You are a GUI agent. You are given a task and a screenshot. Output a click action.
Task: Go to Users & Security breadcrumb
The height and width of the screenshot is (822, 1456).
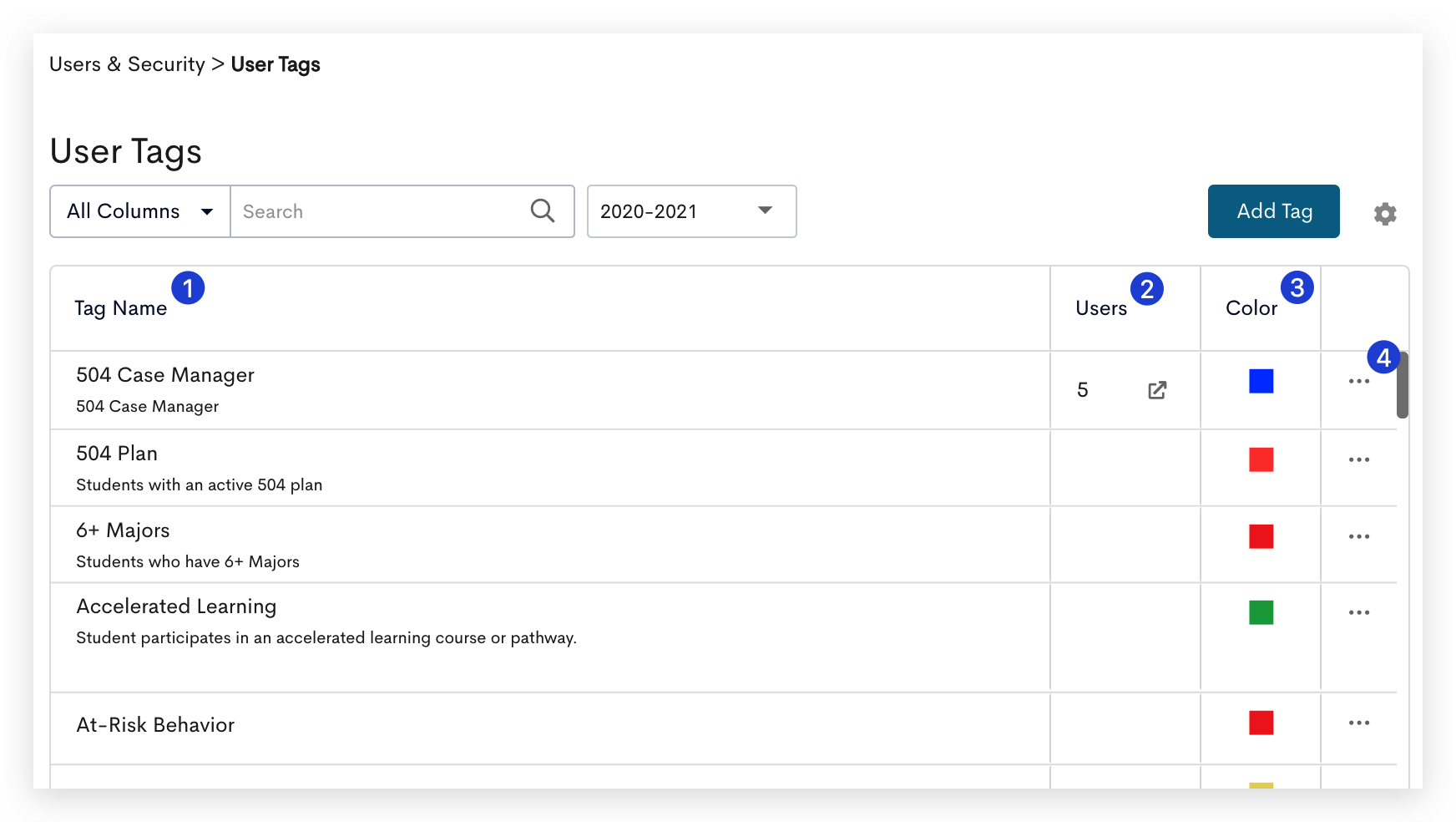pos(127,64)
